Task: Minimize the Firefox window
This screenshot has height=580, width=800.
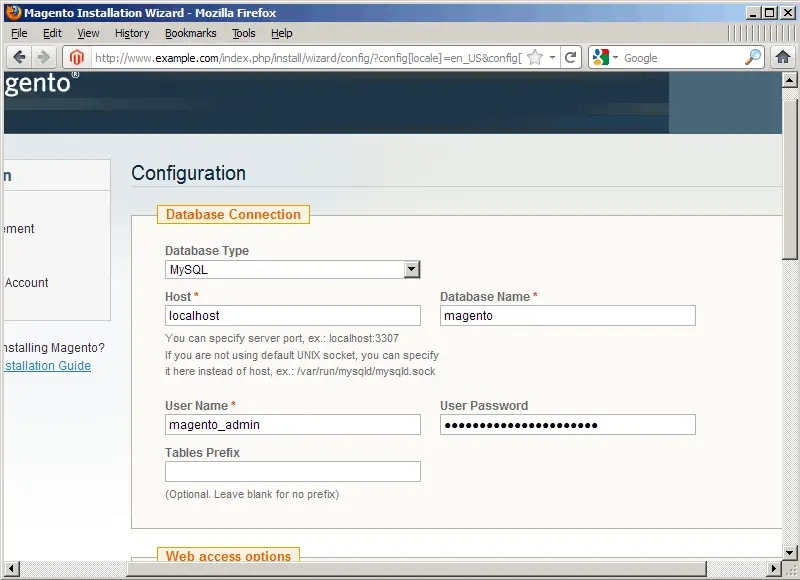Action: 754,12
